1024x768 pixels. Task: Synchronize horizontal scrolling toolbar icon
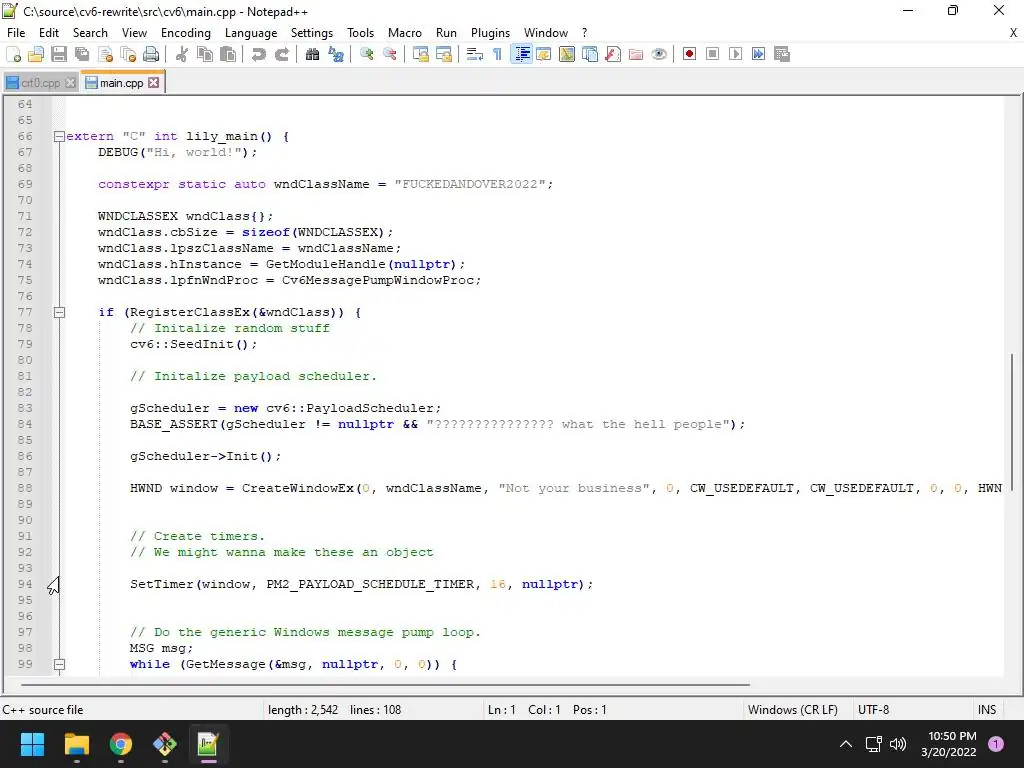(x=444, y=54)
